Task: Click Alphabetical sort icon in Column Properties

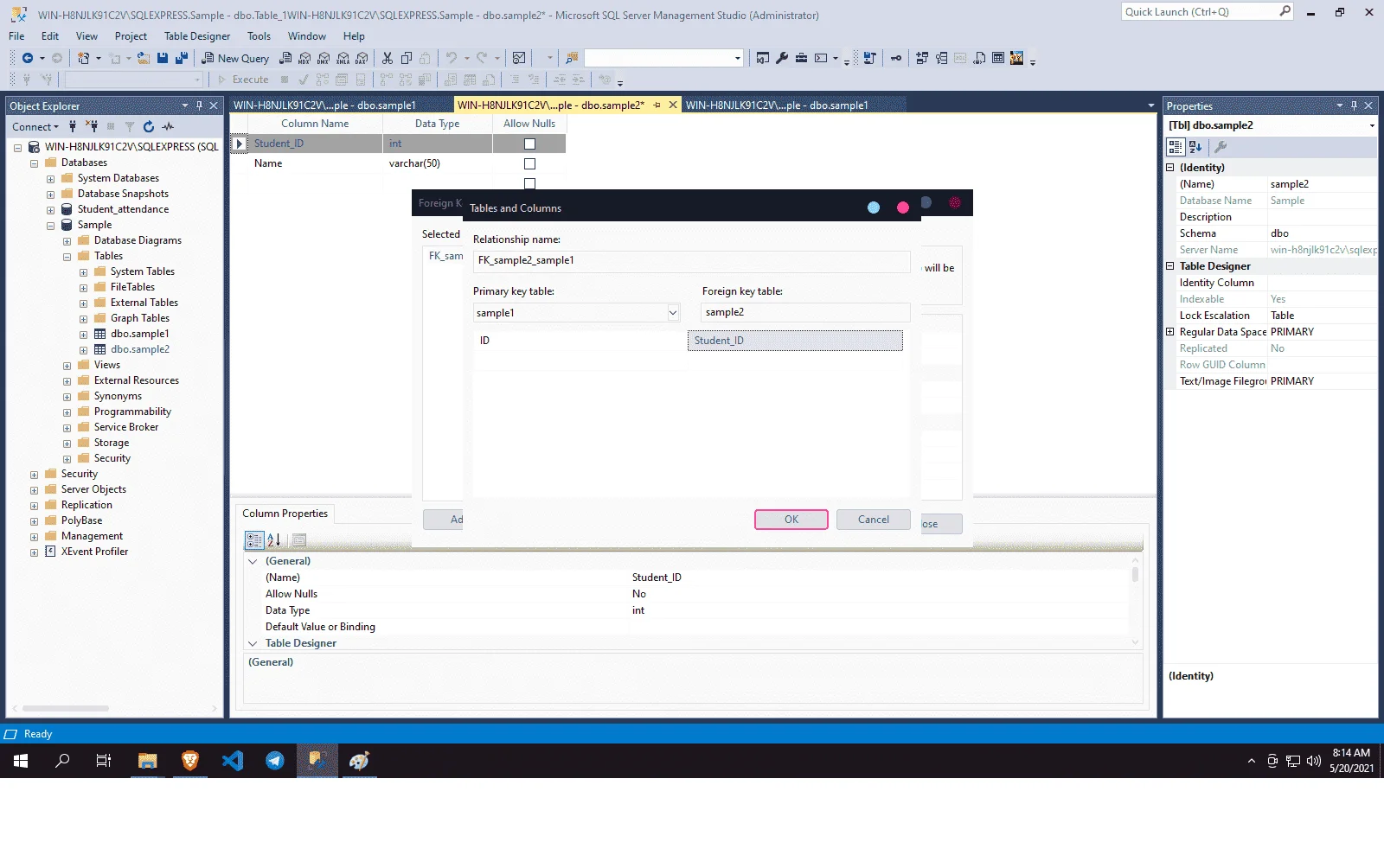Action: pyautogui.click(x=274, y=540)
